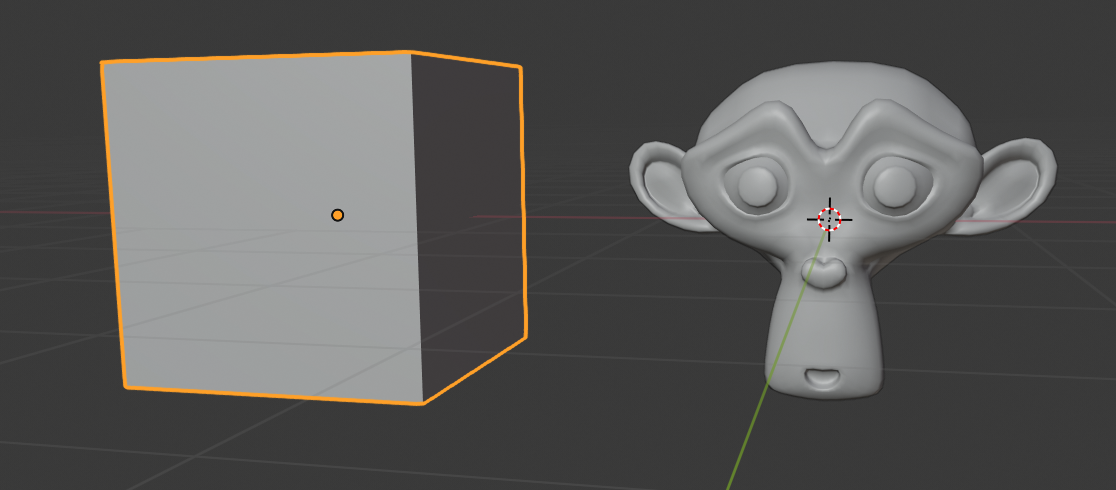Screen dimensions: 1116x490
Task: Click the monkey's eye farthest from the cube
Action: (x=893, y=184)
